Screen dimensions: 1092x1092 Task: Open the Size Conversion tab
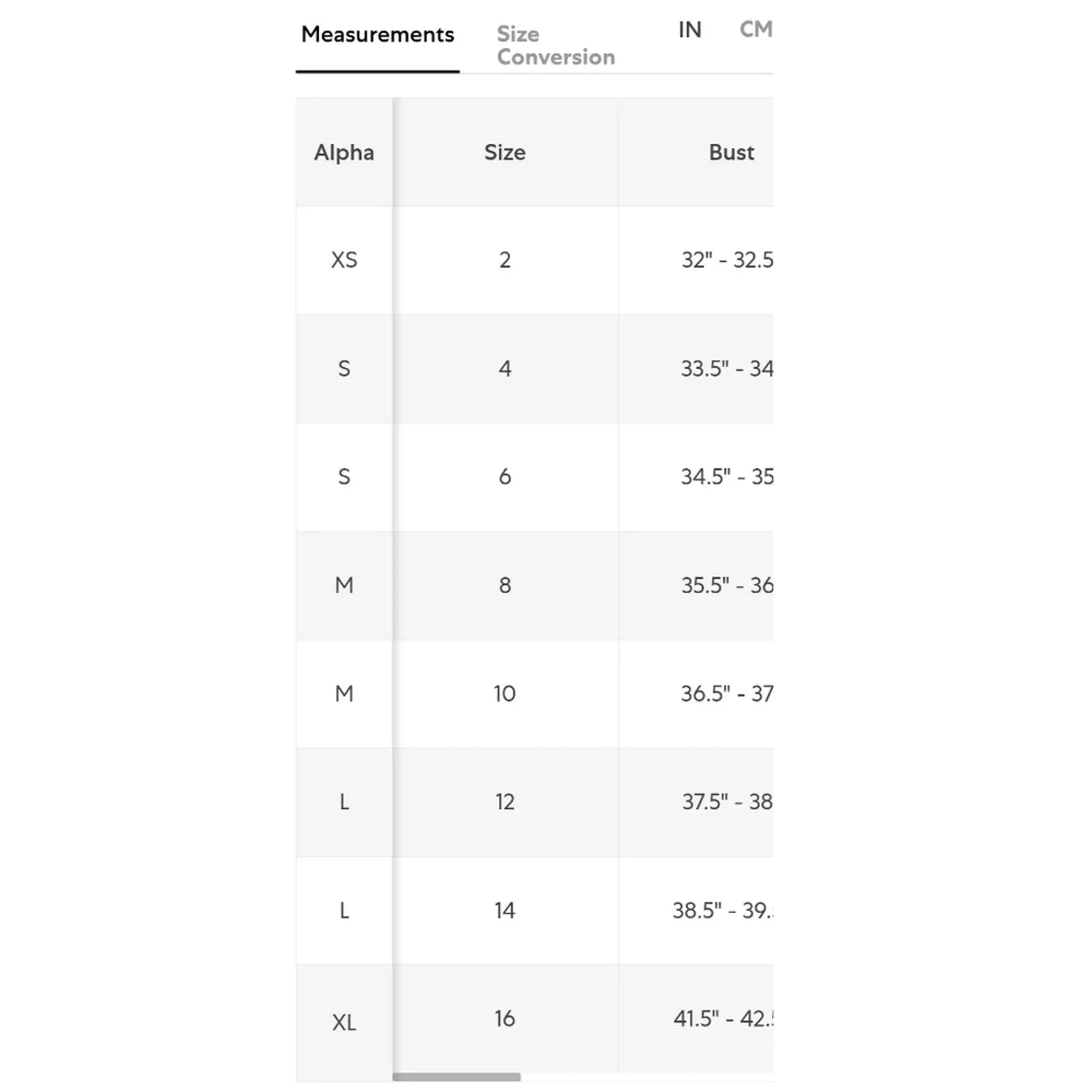tap(556, 45)
